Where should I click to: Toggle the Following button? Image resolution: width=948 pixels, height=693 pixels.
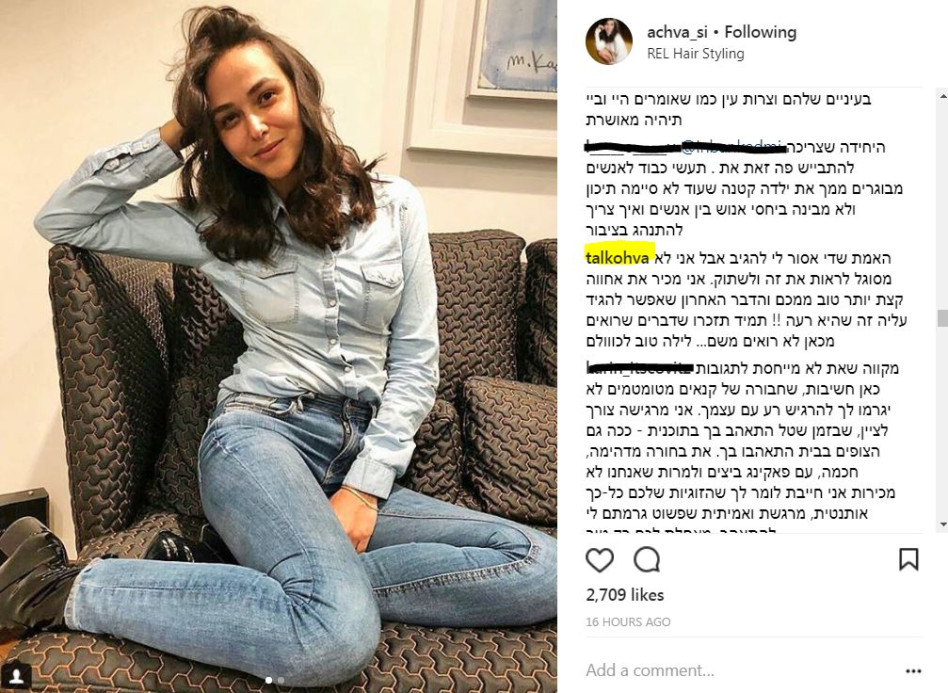point(761,31)
